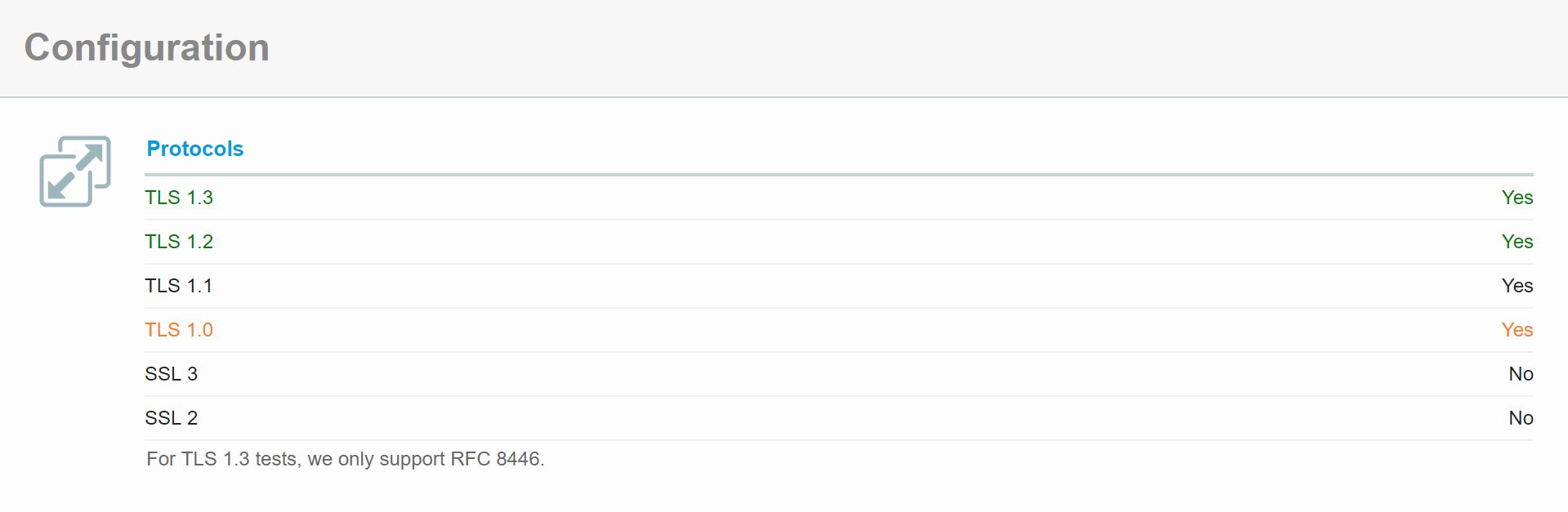Select the Protocols section title
Viewport: 1568px width, 512px height.
[x=194, y=149]
